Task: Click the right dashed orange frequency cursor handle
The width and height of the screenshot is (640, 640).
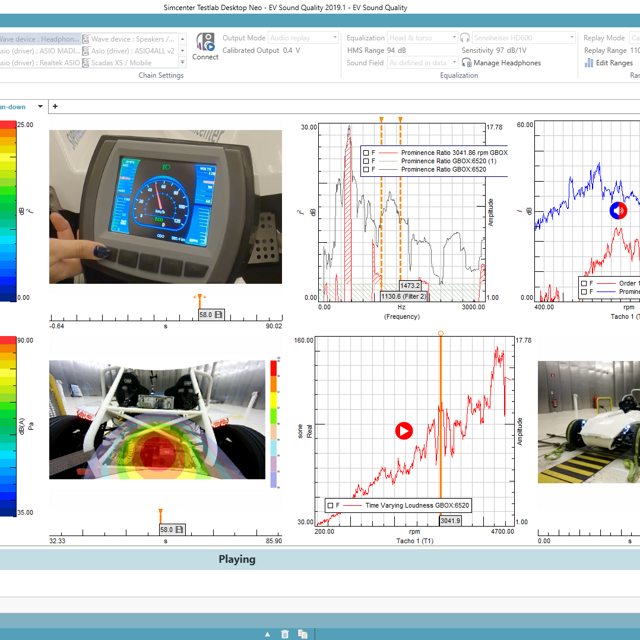Action: (400, 120)
